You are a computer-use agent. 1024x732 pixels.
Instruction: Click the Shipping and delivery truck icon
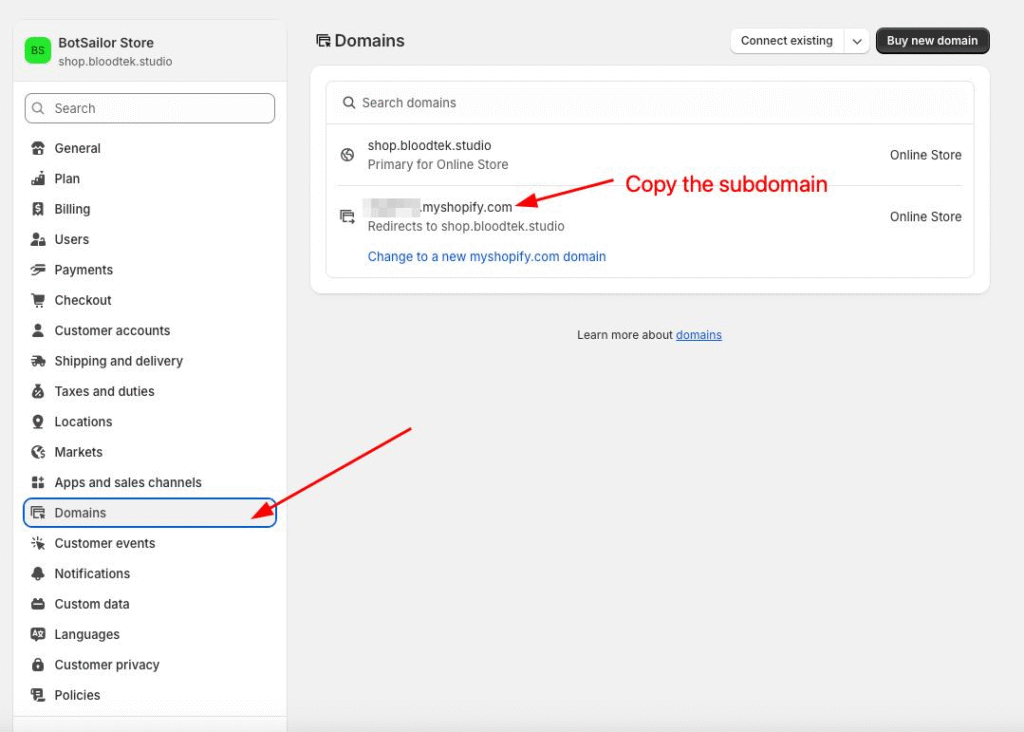coord(38,360)
